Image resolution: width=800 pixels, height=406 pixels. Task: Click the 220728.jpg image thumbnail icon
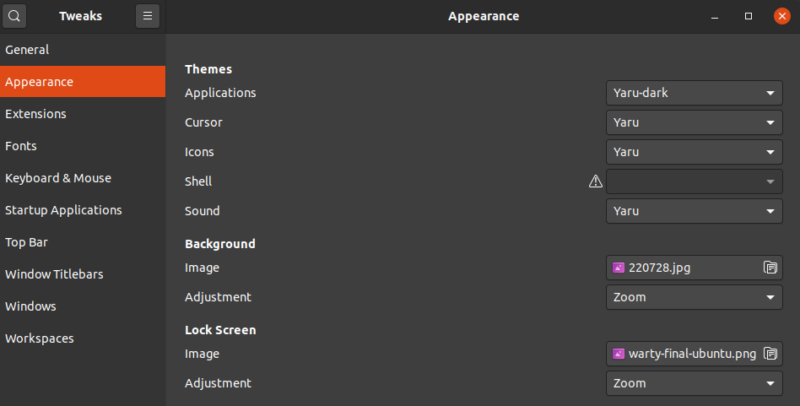619,268
